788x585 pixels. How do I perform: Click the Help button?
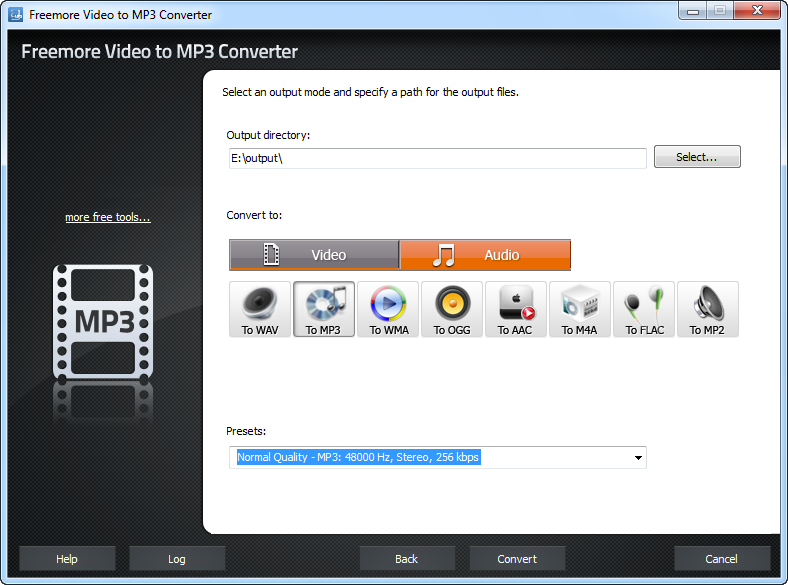pyautogui.click(x=67, y=559)
